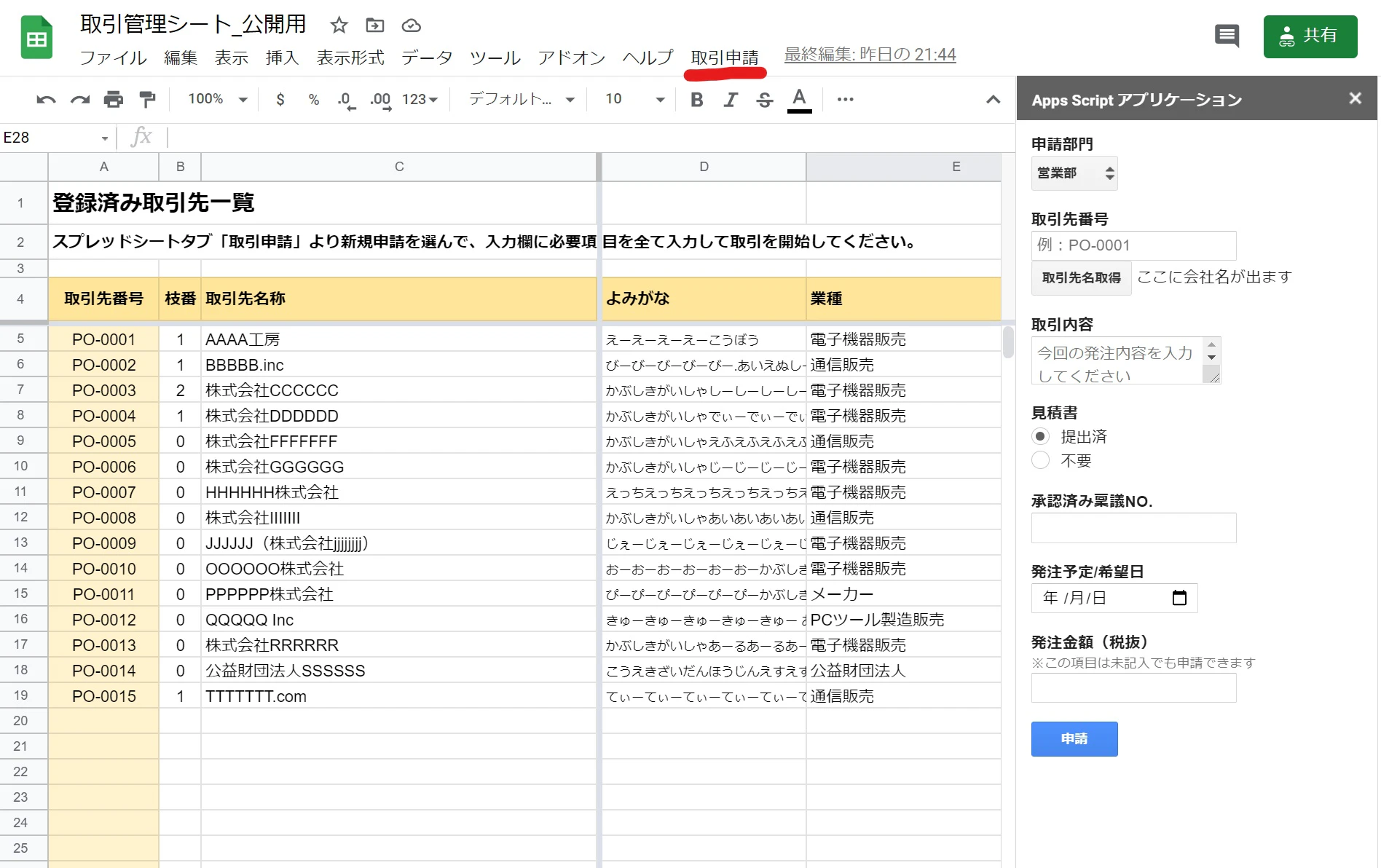Viewport: 1381px width, 868px height.
Task: Focus the 発注金額（税抜） input field
Action: [x=1133, y=688]
